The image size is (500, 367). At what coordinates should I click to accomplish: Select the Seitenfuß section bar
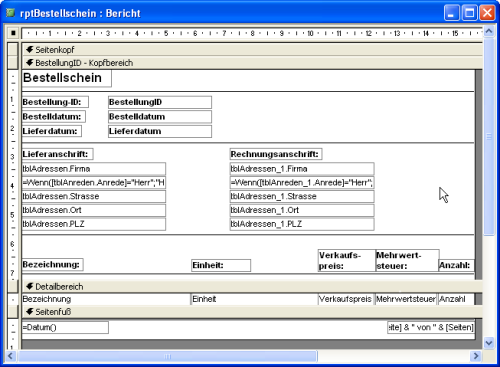pyautogui.click(x=253, y=312)
